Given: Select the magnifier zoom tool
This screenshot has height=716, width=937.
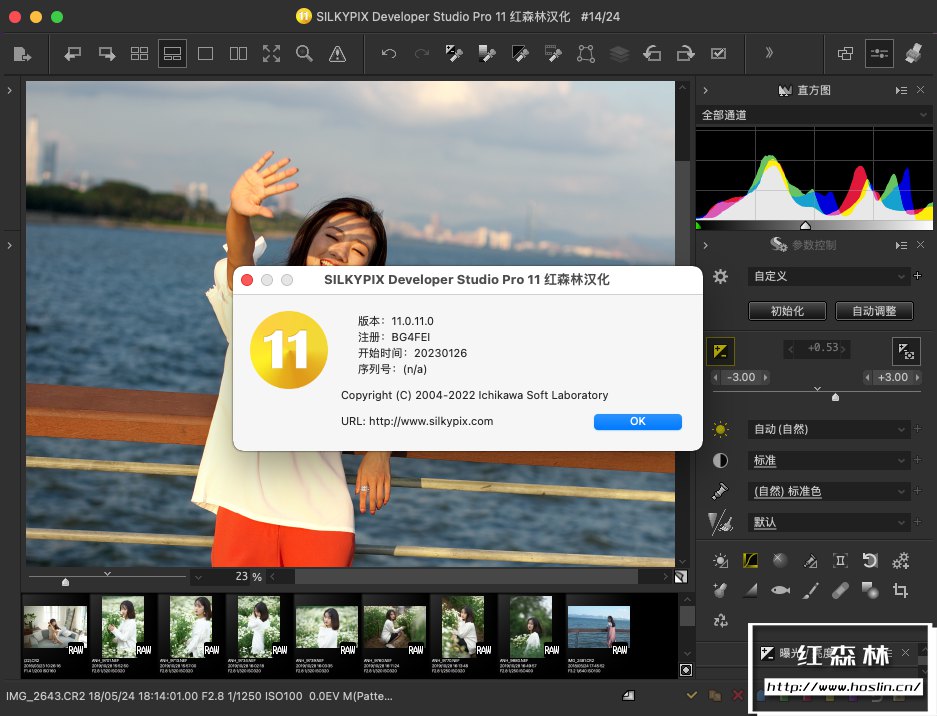Looking at the screenshot, I should [304, 53].
